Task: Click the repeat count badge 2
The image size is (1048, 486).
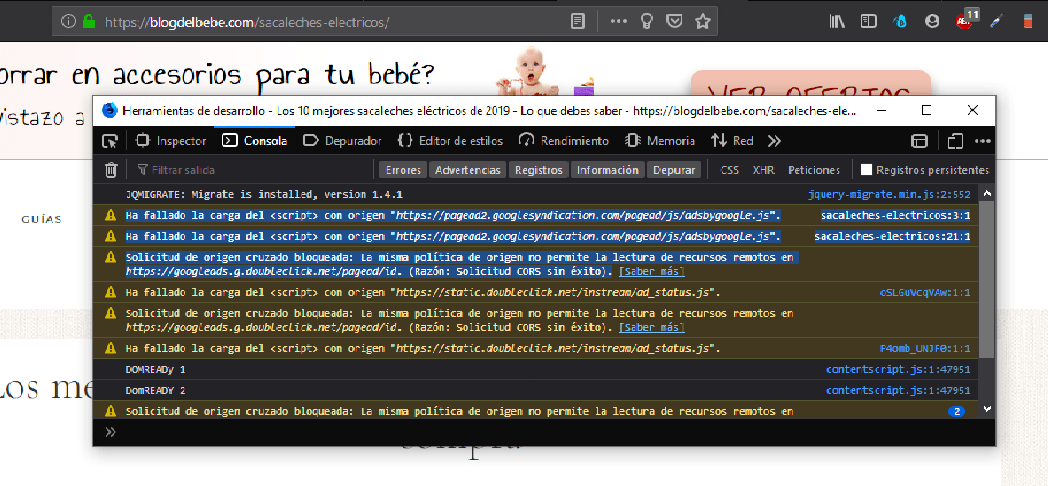Action: coord(956,412)
